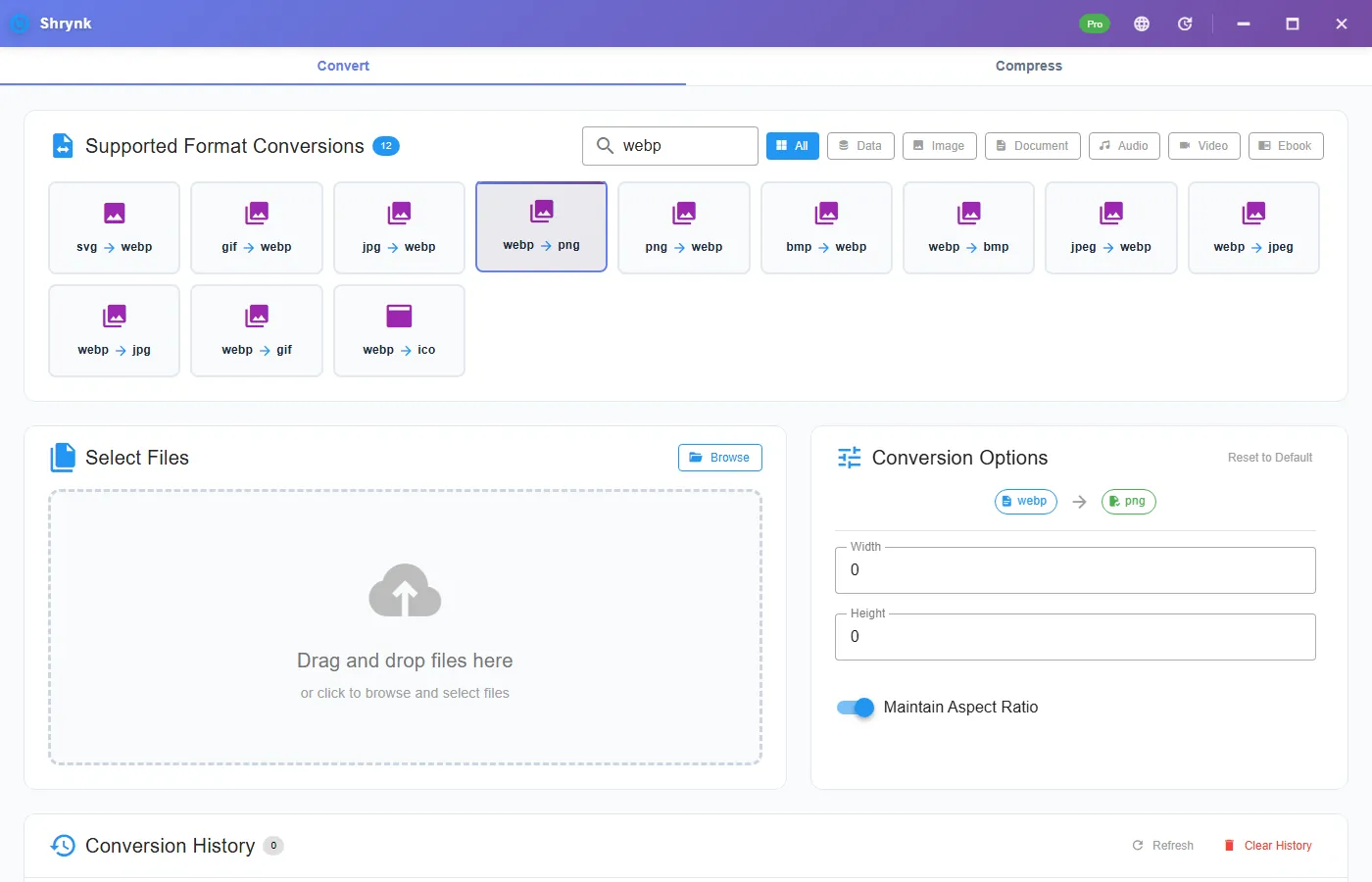Open the language globe icon in title bar
The height and width of the screenshot is (882, 1372).
1142,24
